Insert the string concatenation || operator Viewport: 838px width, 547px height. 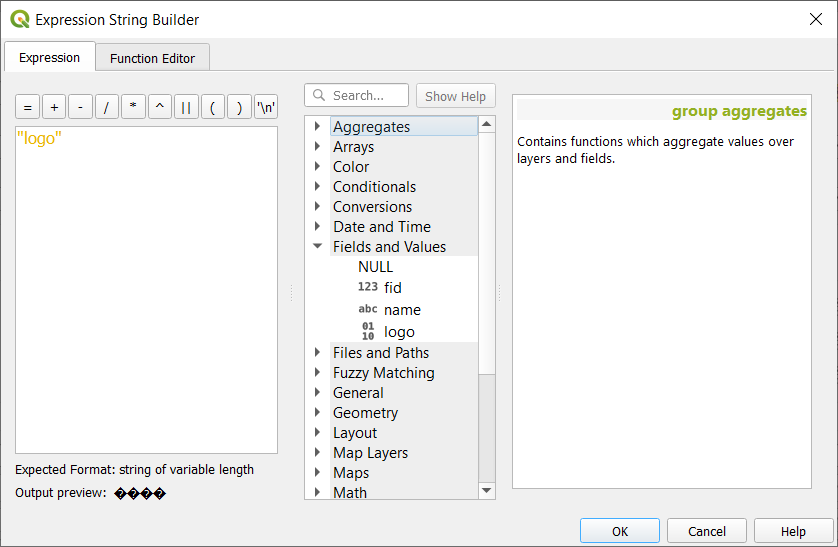click(x=186, y=107)
